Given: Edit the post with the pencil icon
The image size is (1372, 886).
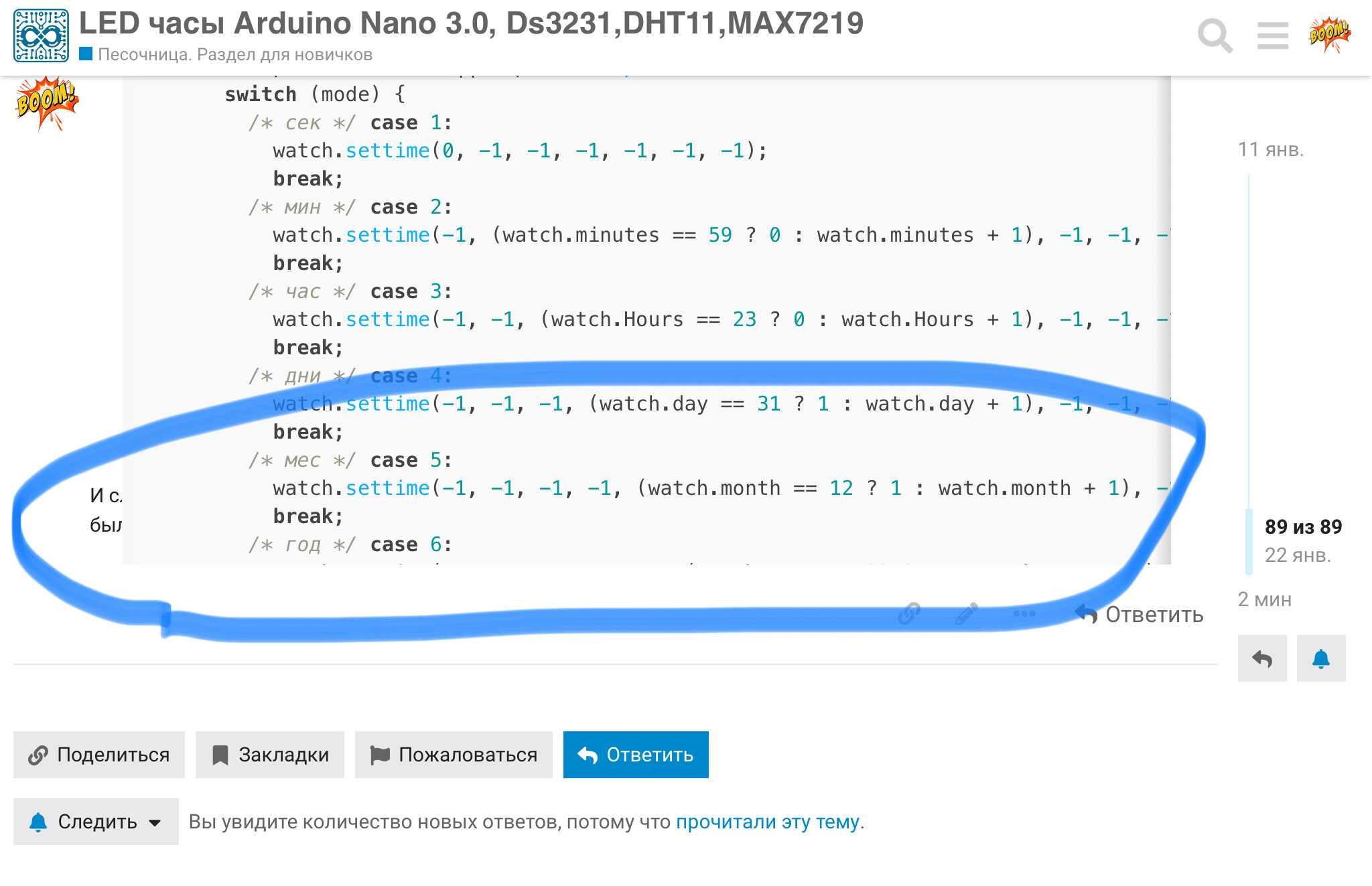Looking at the screenshot, I should (967, 613).
